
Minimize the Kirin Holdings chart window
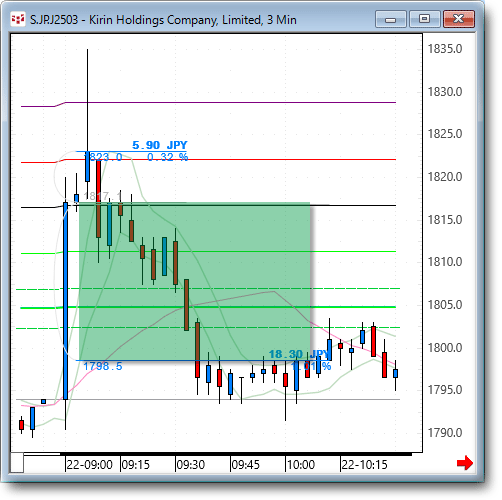coord(390,19)
